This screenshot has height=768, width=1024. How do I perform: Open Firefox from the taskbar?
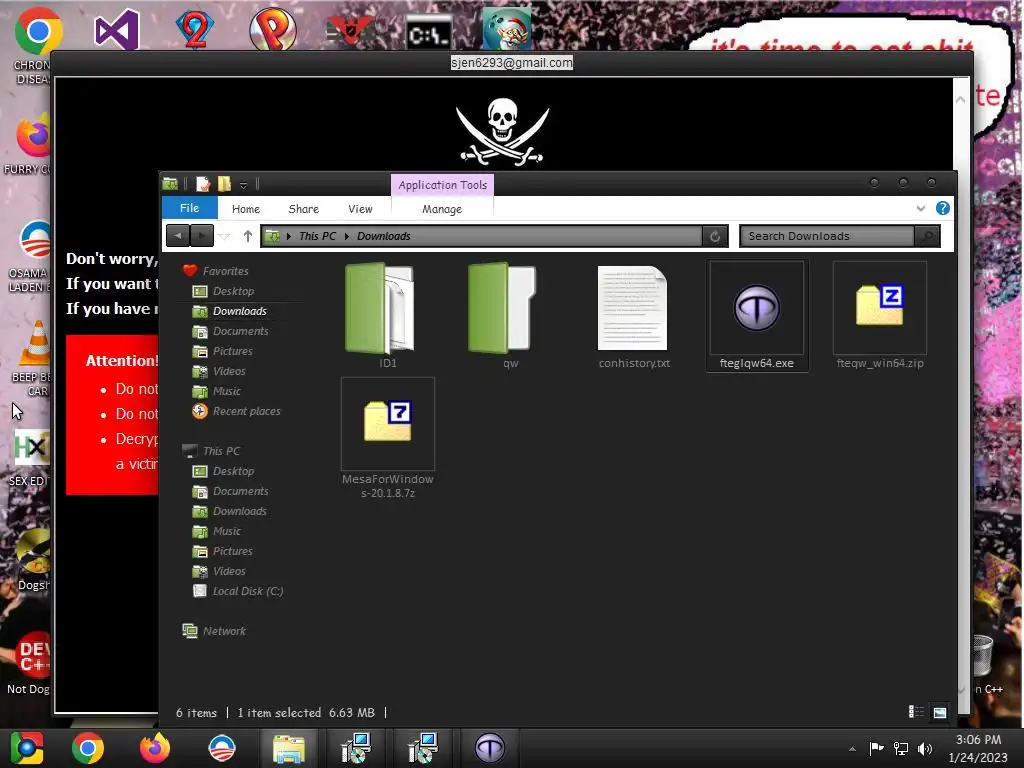tap(155, 748)
